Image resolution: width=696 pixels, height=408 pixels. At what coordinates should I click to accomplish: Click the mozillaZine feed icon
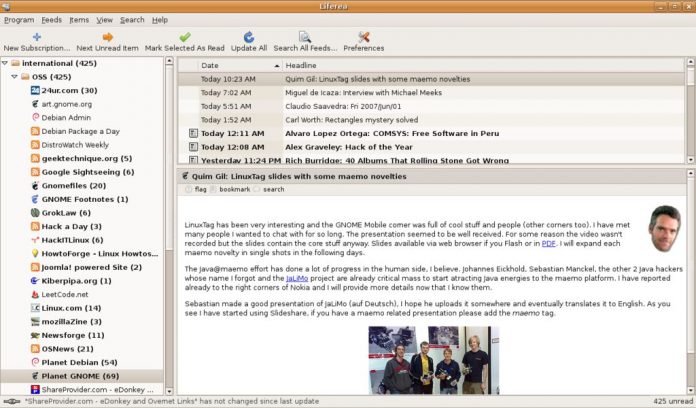pyautogui.click(x=35, y=321)
